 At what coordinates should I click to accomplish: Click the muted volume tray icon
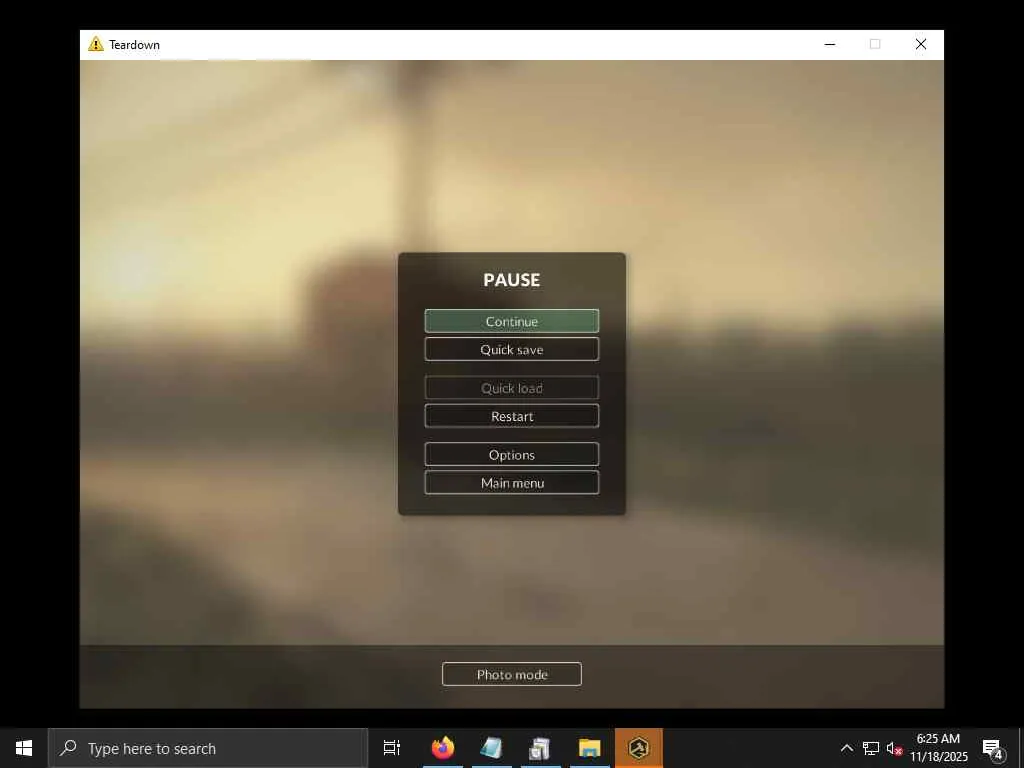894,748
